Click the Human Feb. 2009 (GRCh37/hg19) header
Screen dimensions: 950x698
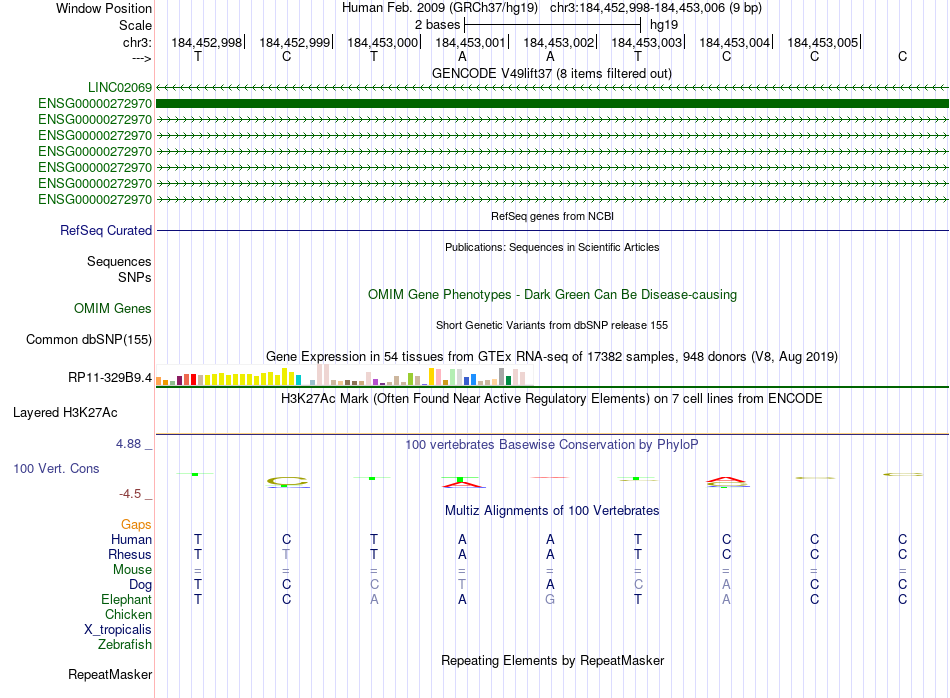pos(440,8)
